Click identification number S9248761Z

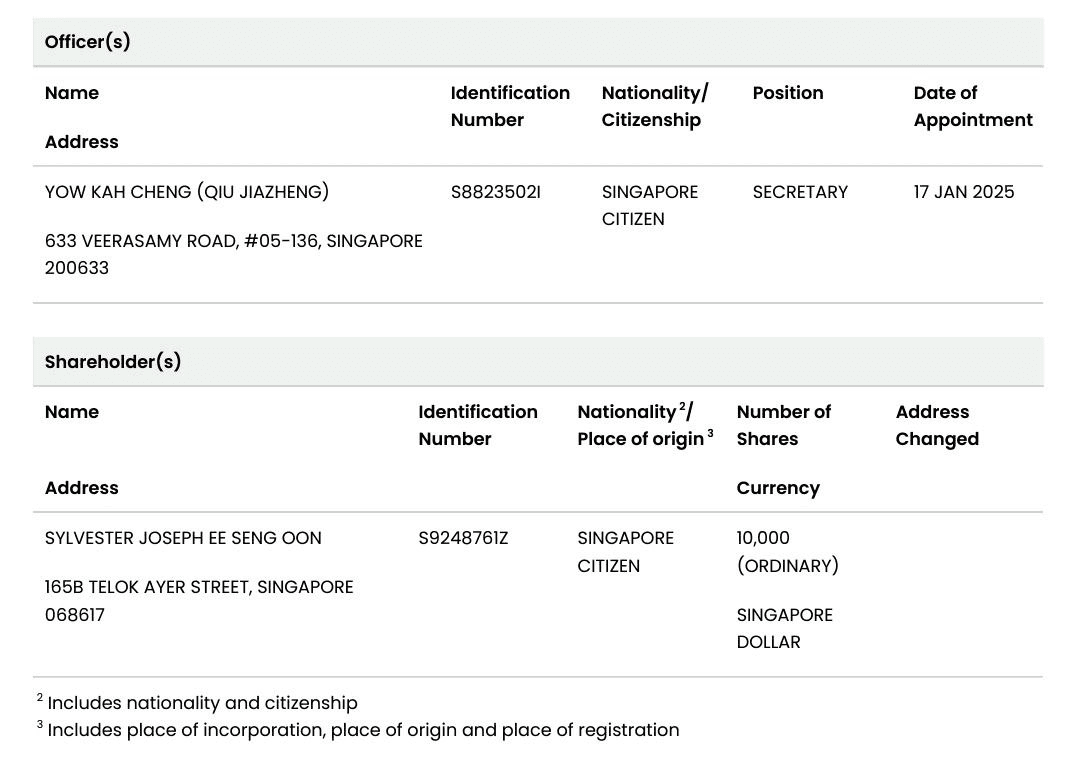(x=463, y=538)
